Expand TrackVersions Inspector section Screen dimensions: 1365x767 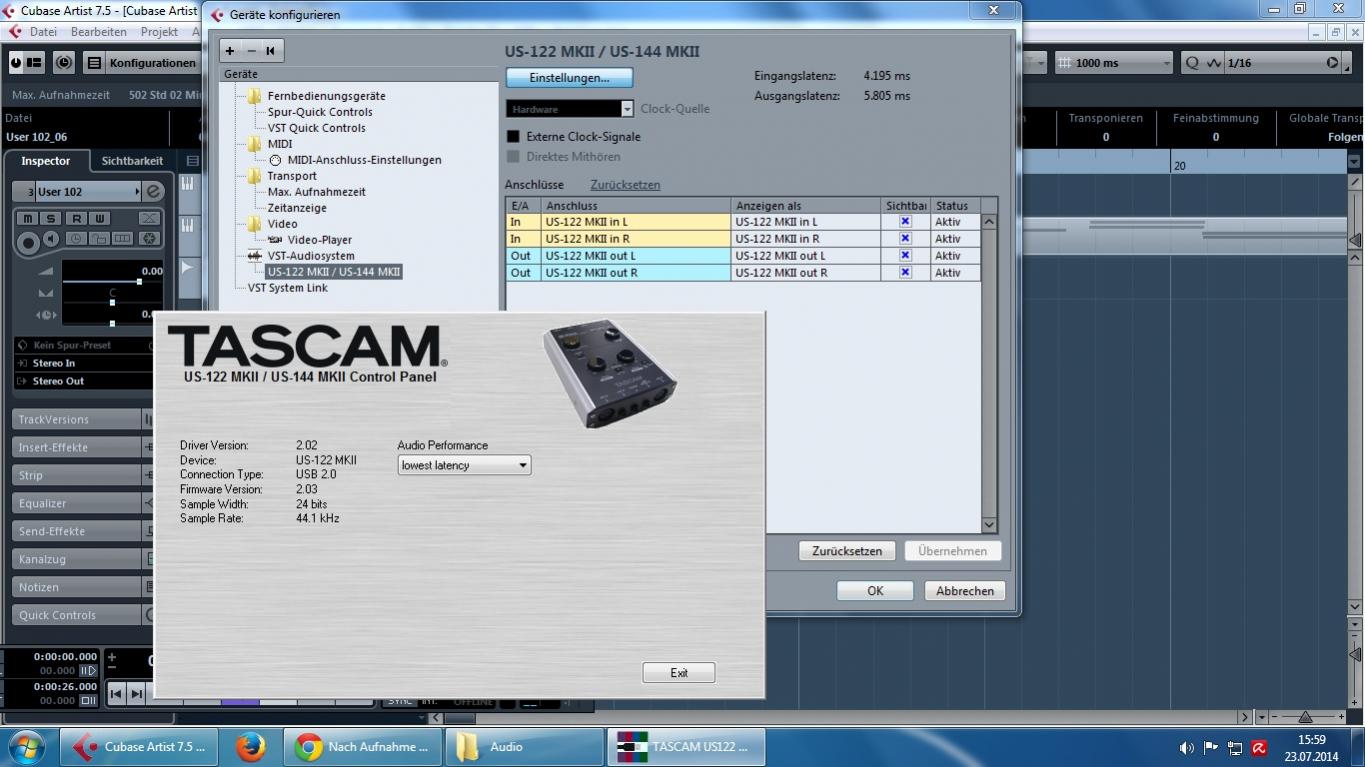click(77, 420)
